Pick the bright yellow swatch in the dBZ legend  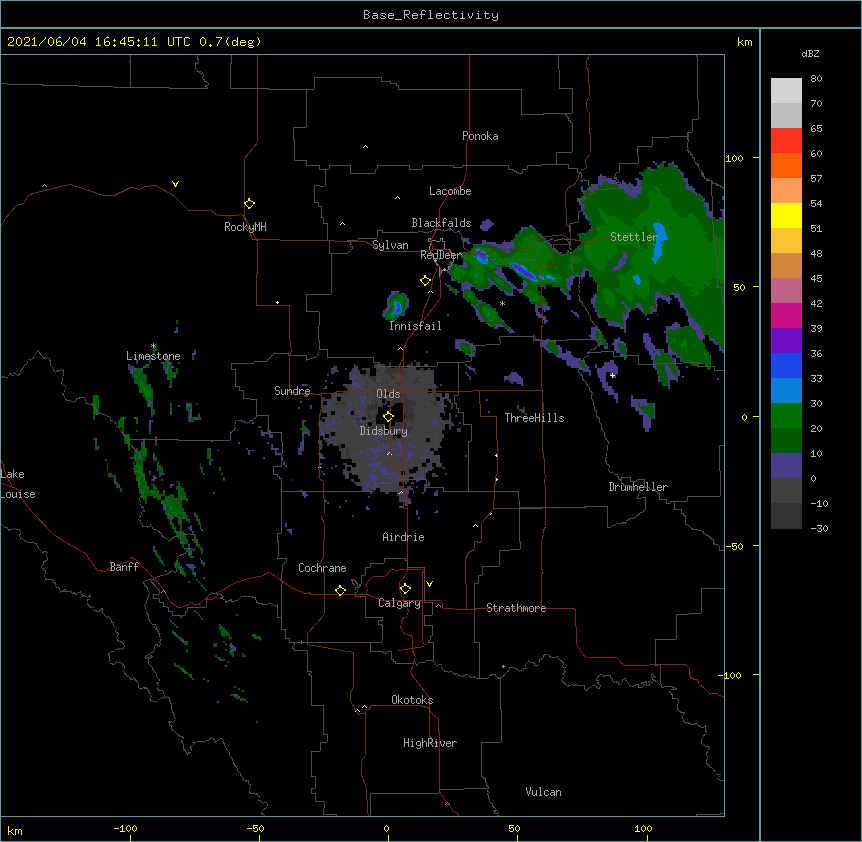786,215
